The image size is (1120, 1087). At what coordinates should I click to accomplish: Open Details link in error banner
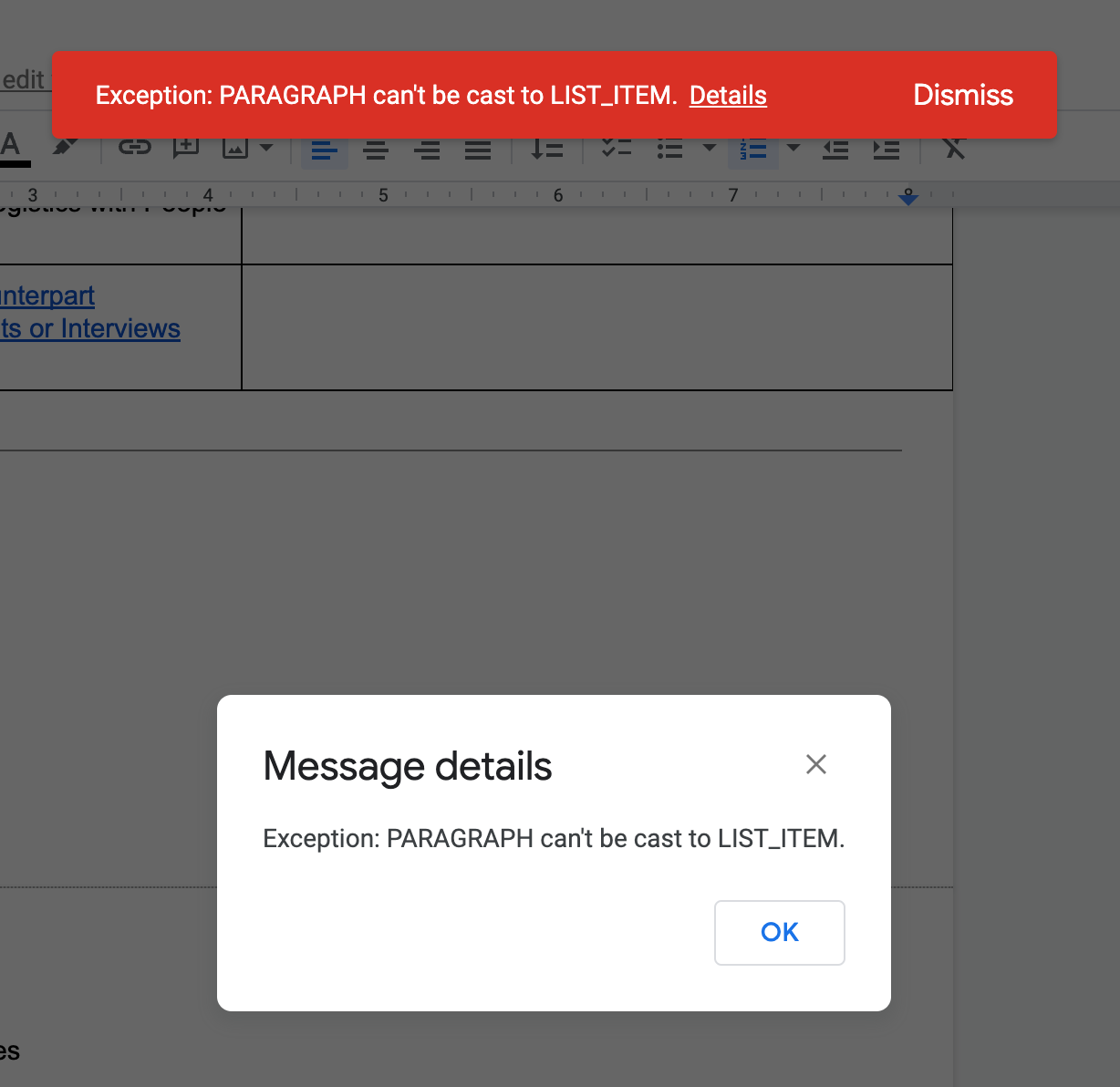728,95
